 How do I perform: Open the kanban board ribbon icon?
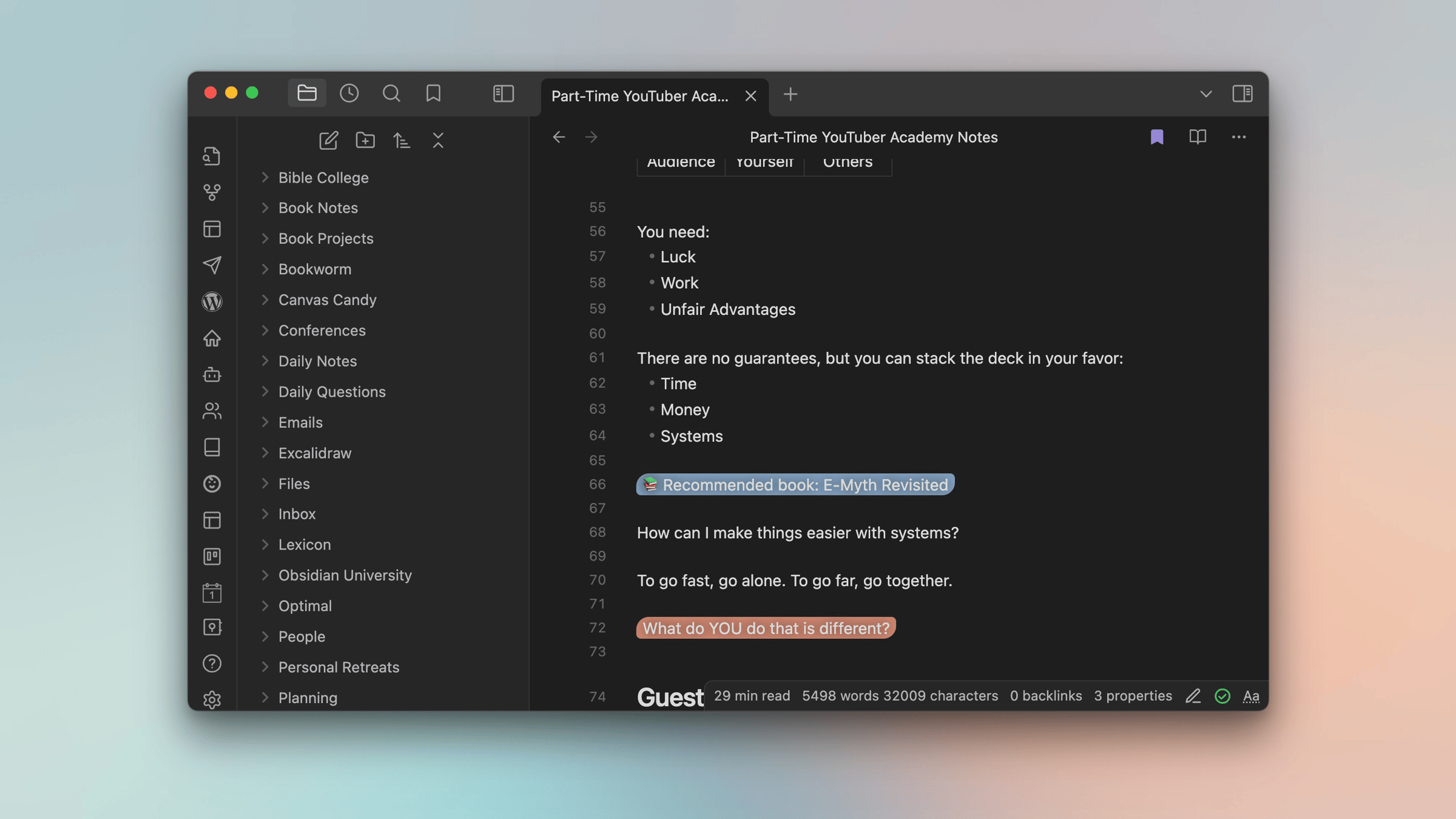click(212, 556)
